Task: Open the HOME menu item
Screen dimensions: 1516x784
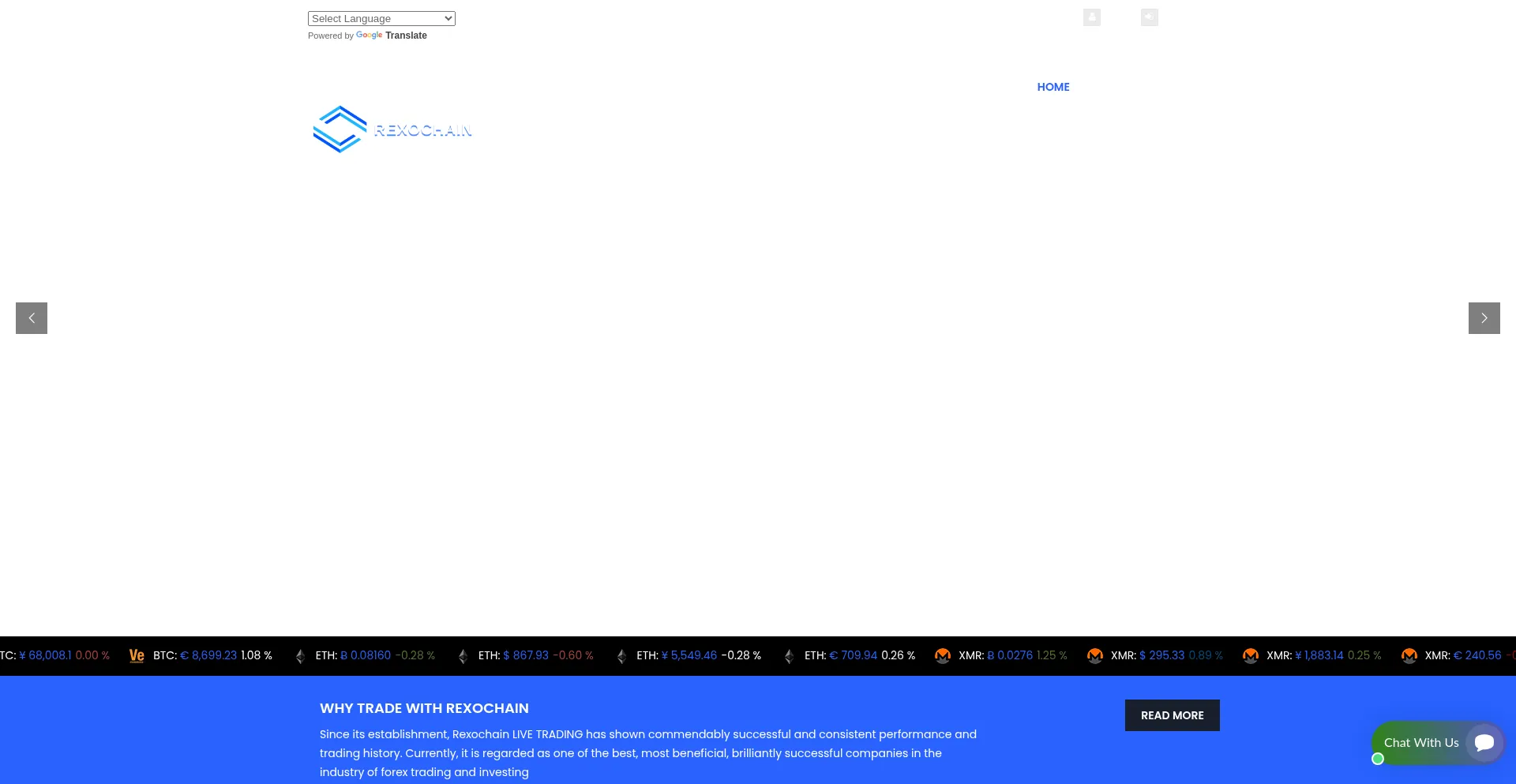Action: (x=1053, y=87)
